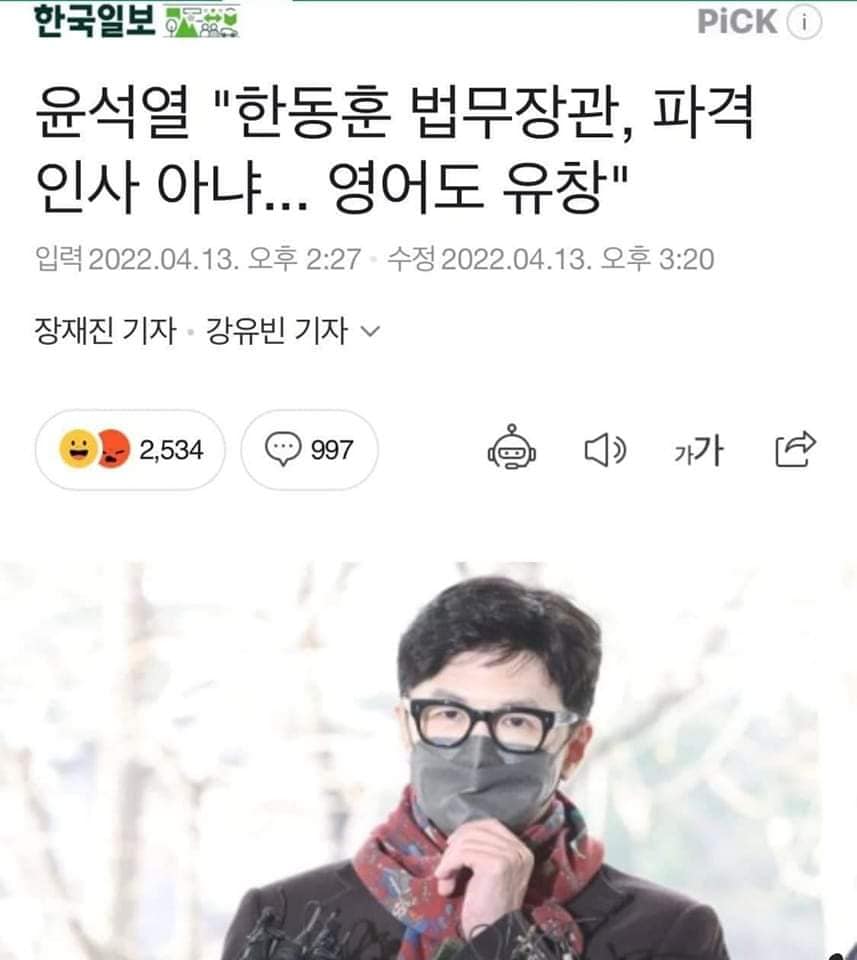
Task: Tap the smiling reaction emoji
Action: pos(78,449)
